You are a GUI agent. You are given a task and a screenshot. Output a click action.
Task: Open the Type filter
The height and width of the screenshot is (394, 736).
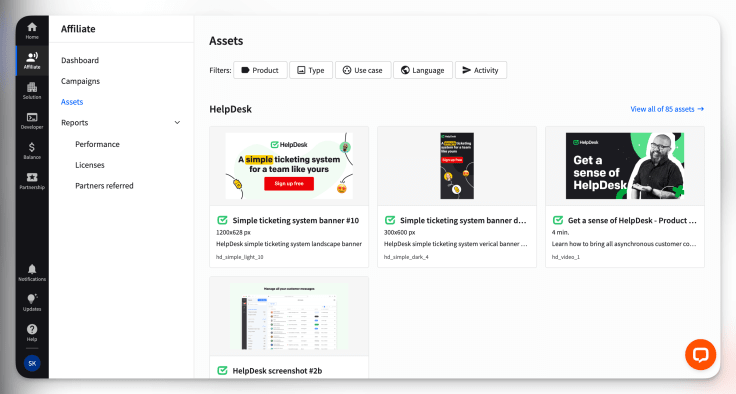(x=311, y=70)
